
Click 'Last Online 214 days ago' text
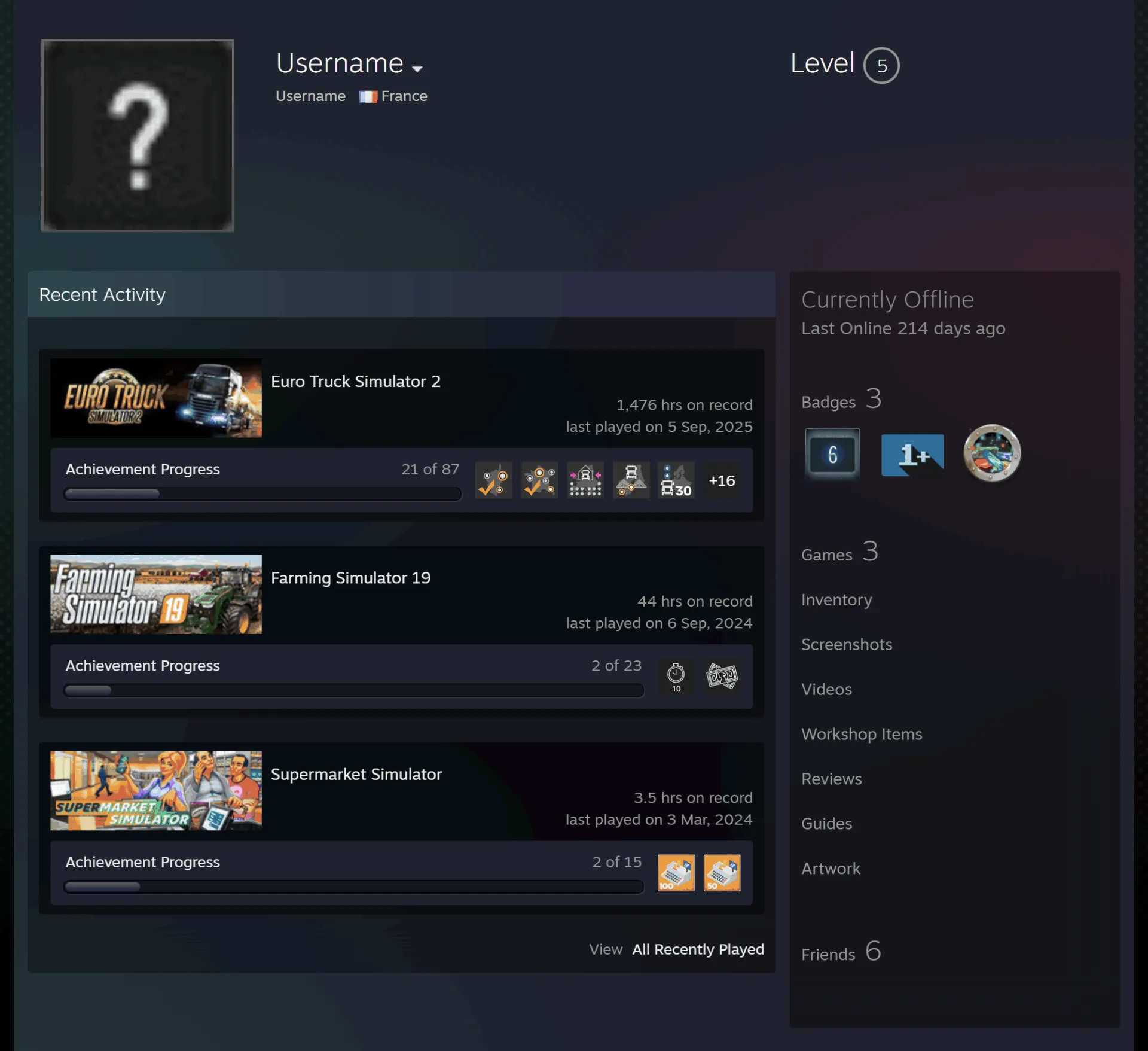pyautogui.click(x=903, y=328)
